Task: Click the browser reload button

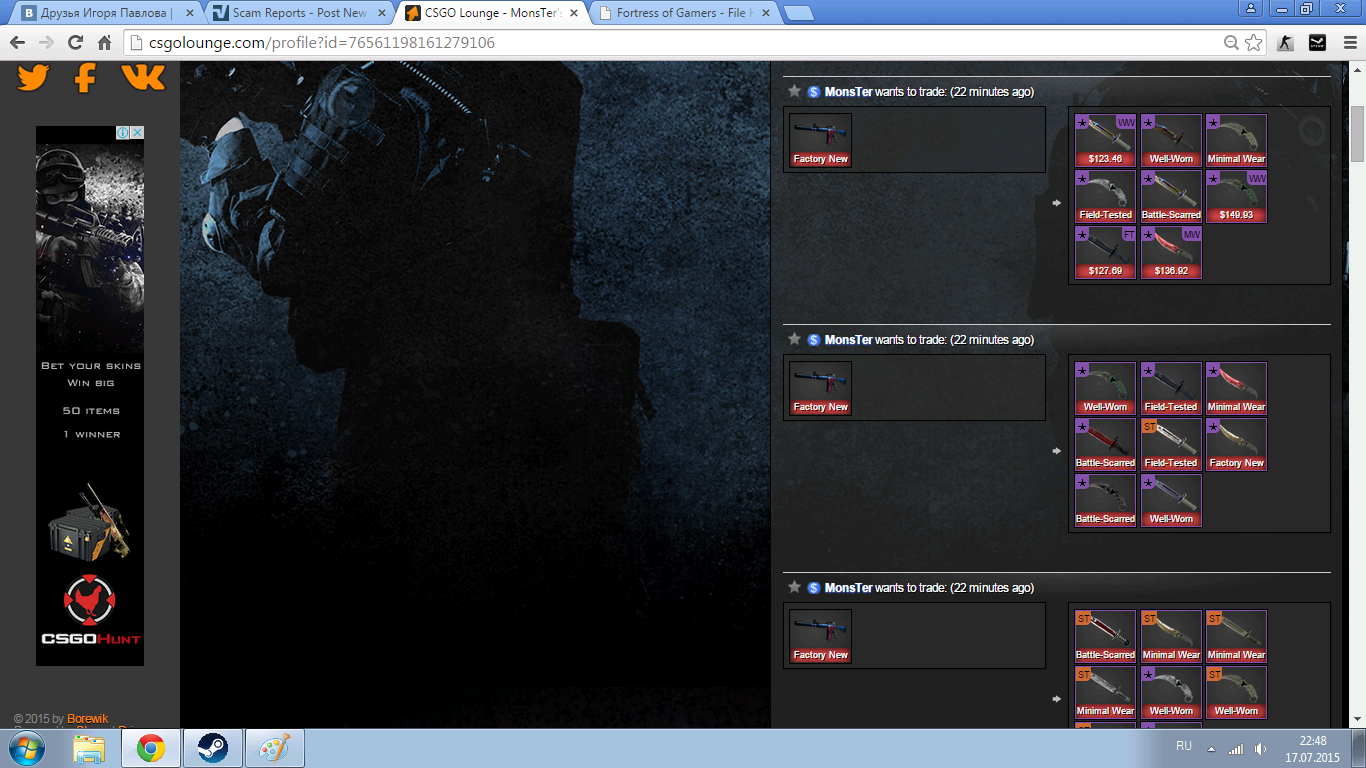Action: [75, 43]
